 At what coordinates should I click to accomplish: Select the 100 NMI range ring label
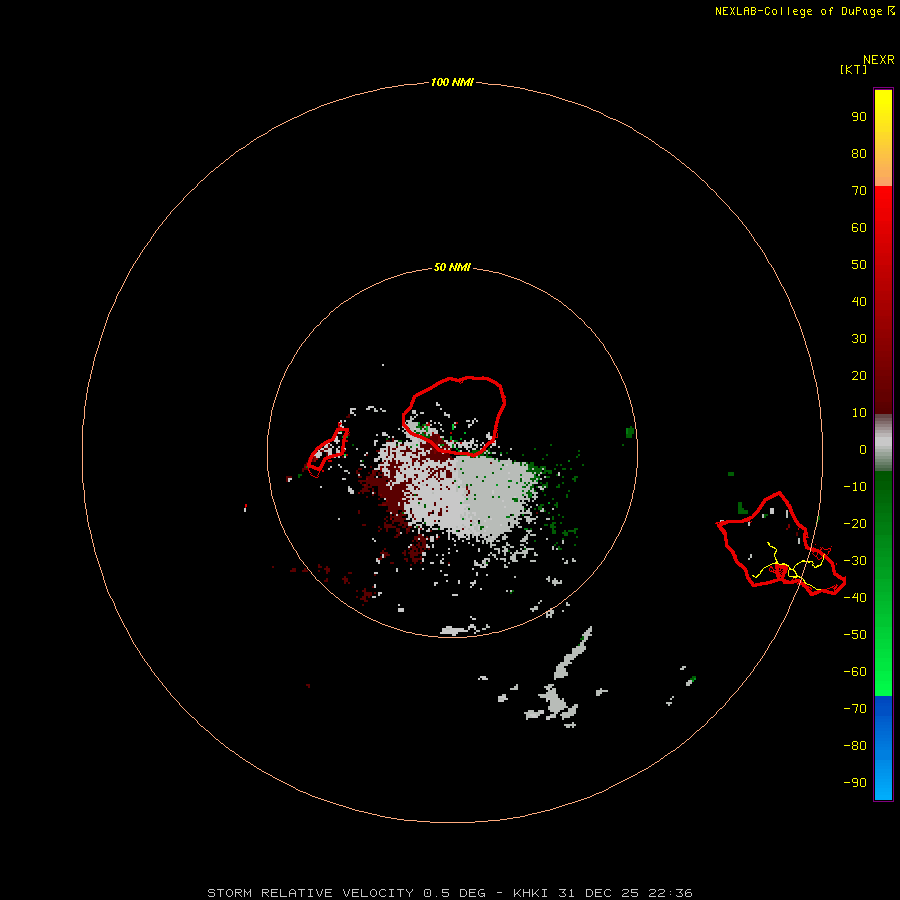(452, 82)
